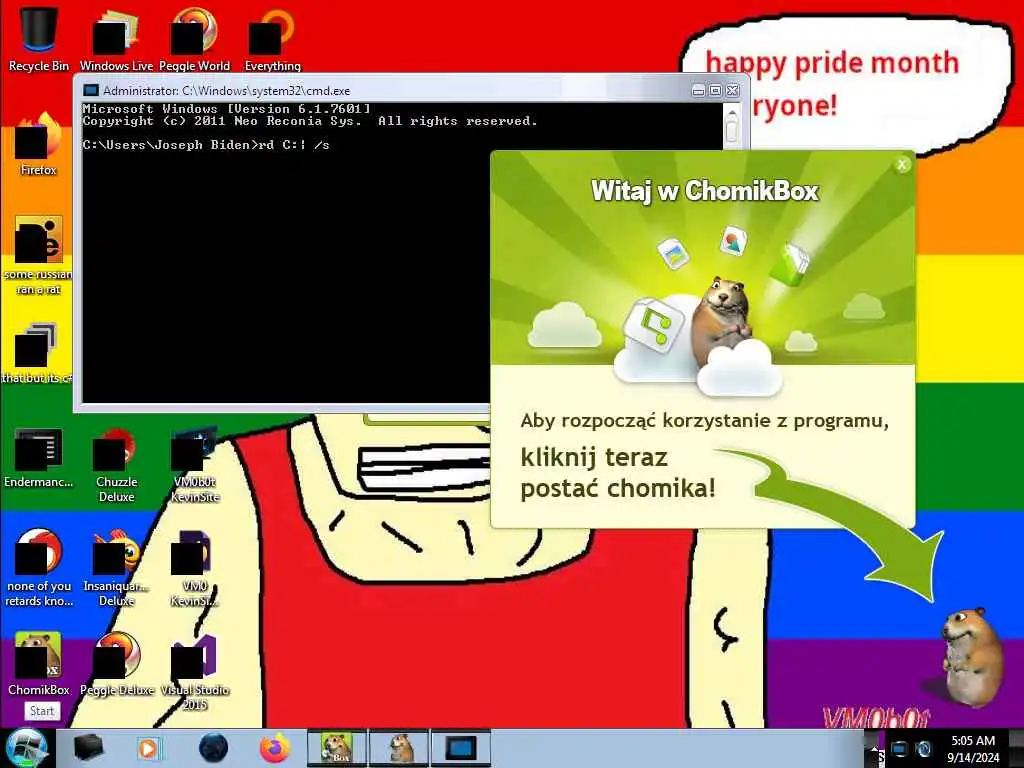Launch Chuzzle Deluxe from the desktop
This screenshot has width=1024, height=768.
(116, 464)
